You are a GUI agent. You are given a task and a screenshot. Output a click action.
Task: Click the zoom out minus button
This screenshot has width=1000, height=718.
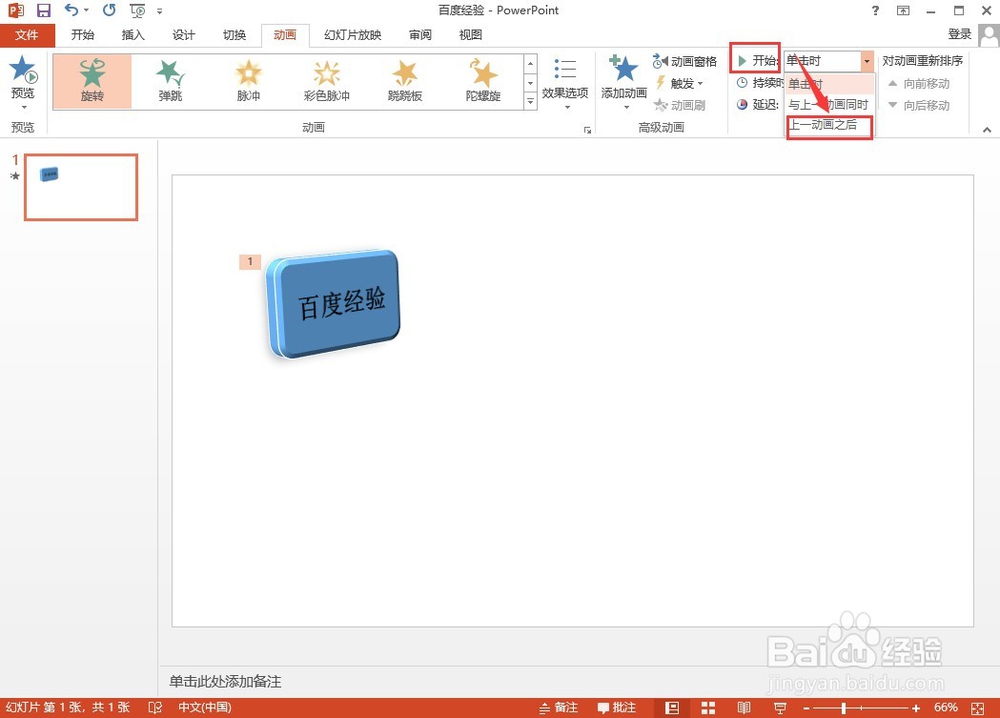(807, 708)
